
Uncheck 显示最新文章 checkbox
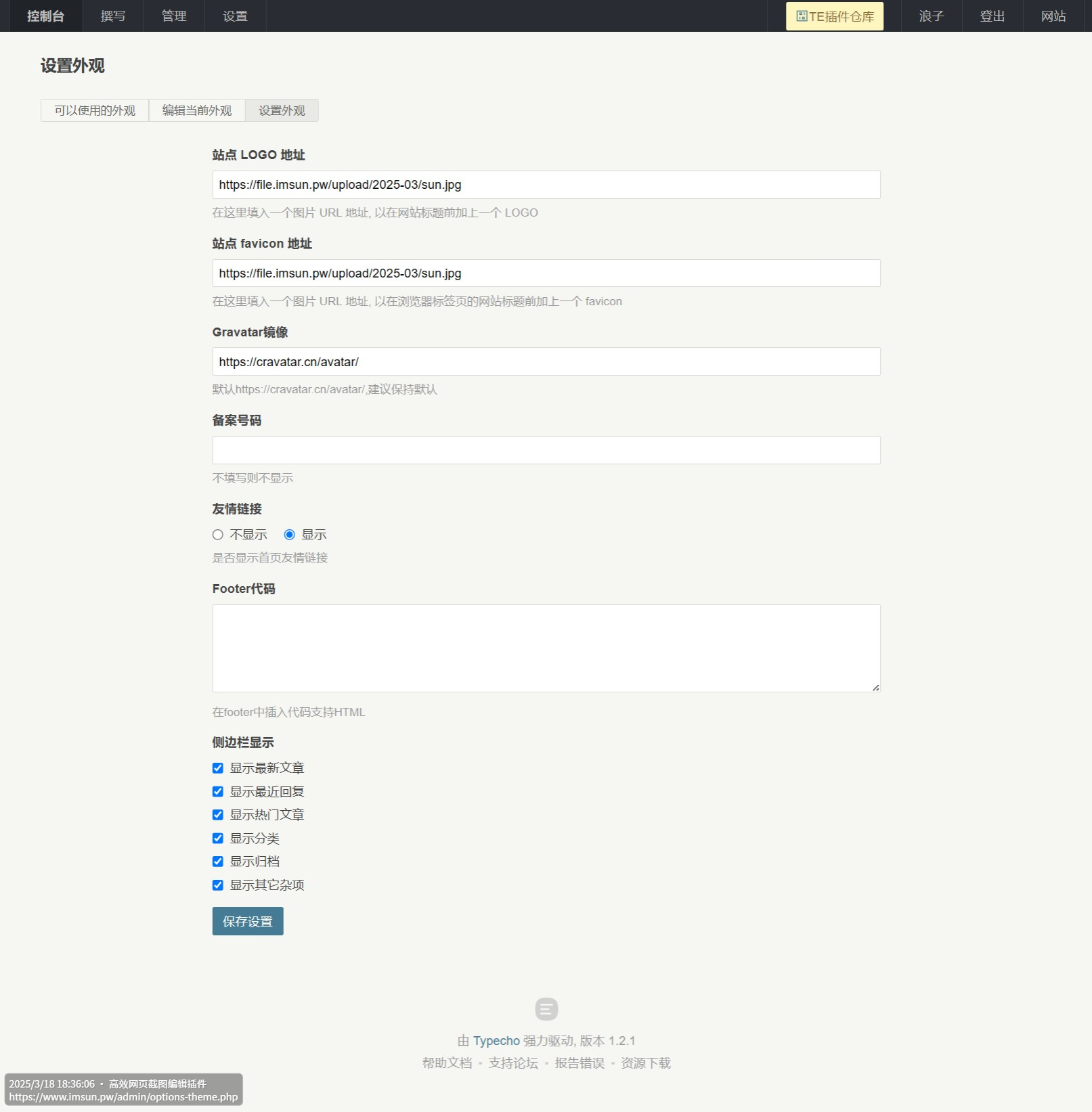[218, 768]
